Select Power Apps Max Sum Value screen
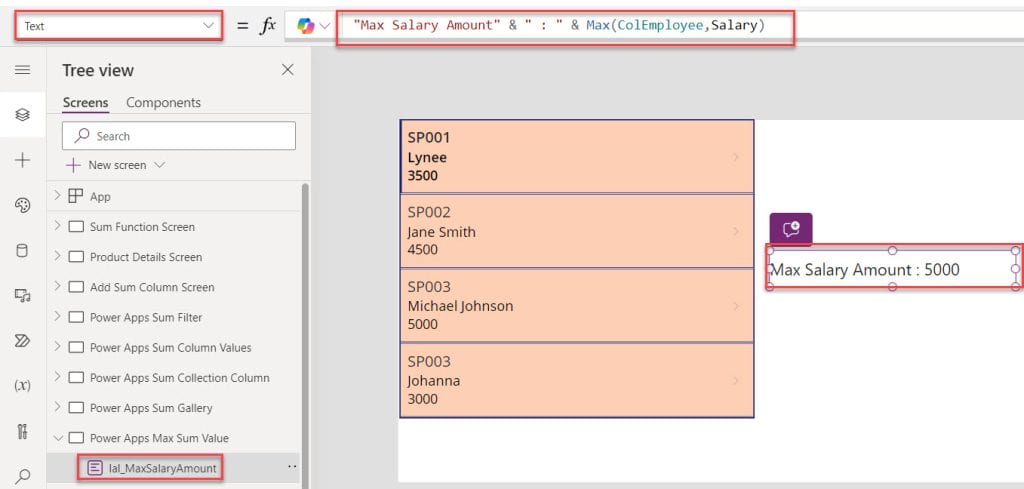 (x=159, y=437)
